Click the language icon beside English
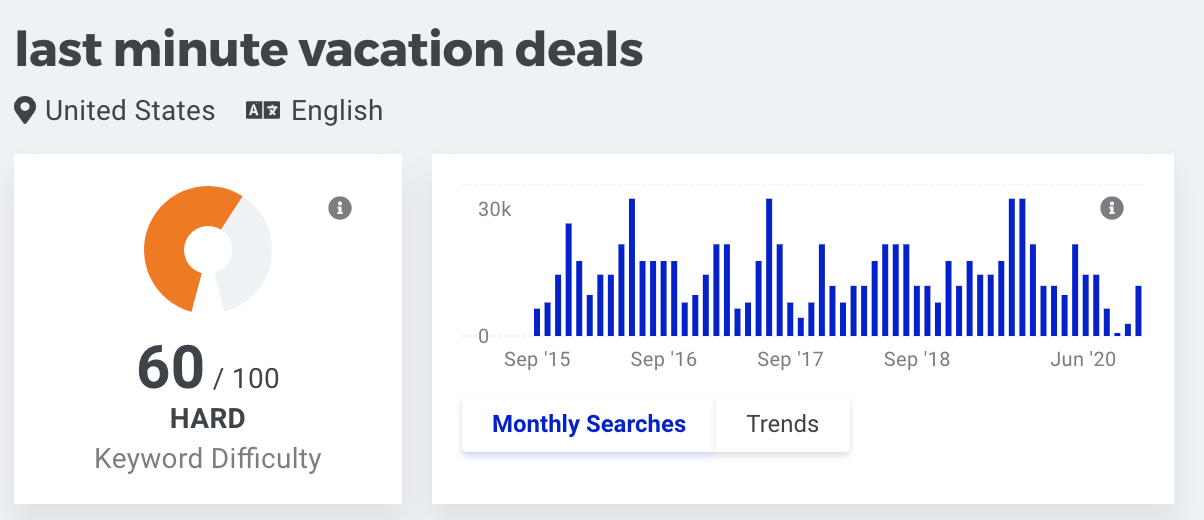Image resolution: width=1204 pixels, height=520 pixels. [263, 110]
